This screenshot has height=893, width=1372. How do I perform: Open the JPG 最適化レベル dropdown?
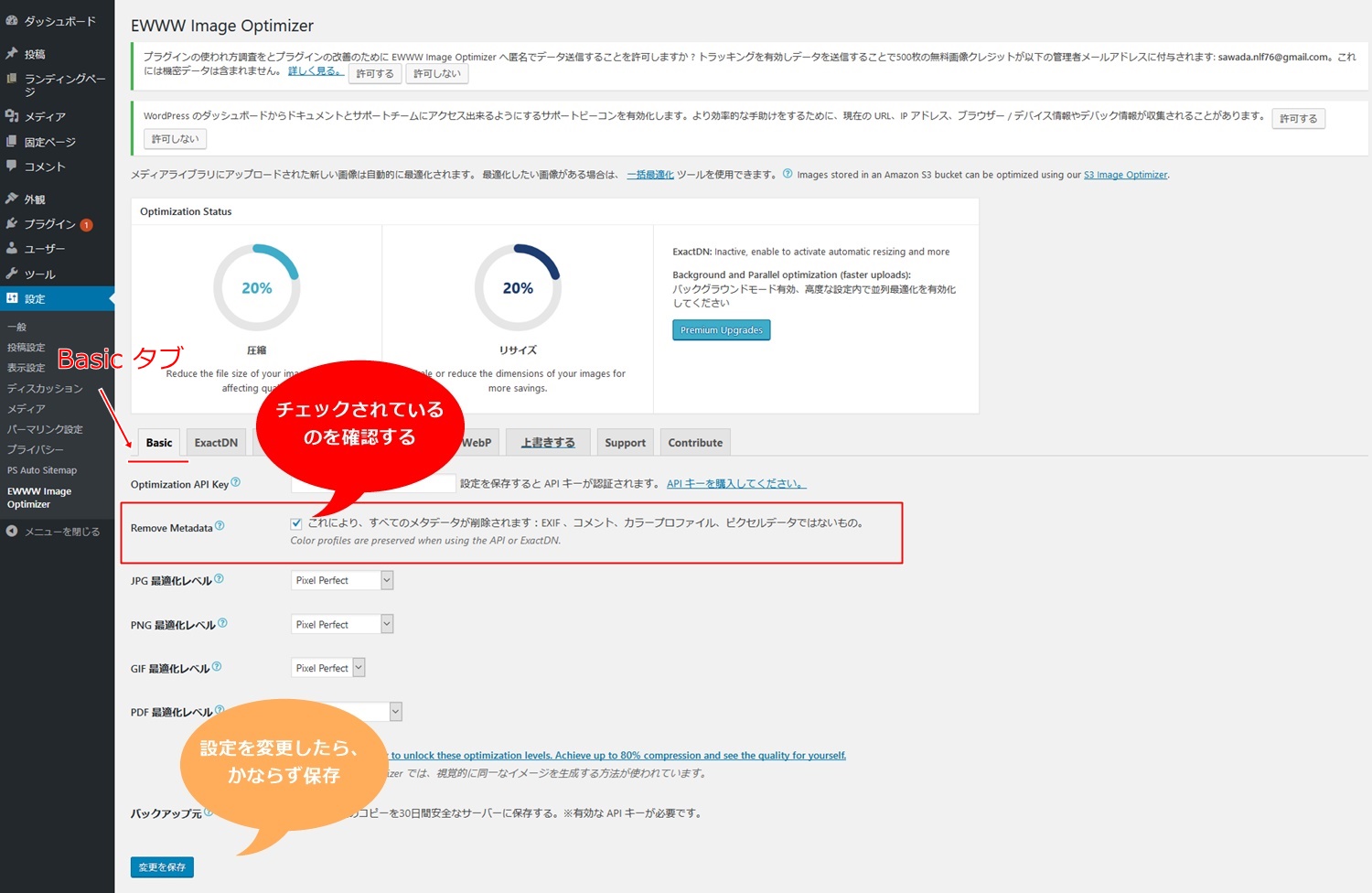point(342,580)
